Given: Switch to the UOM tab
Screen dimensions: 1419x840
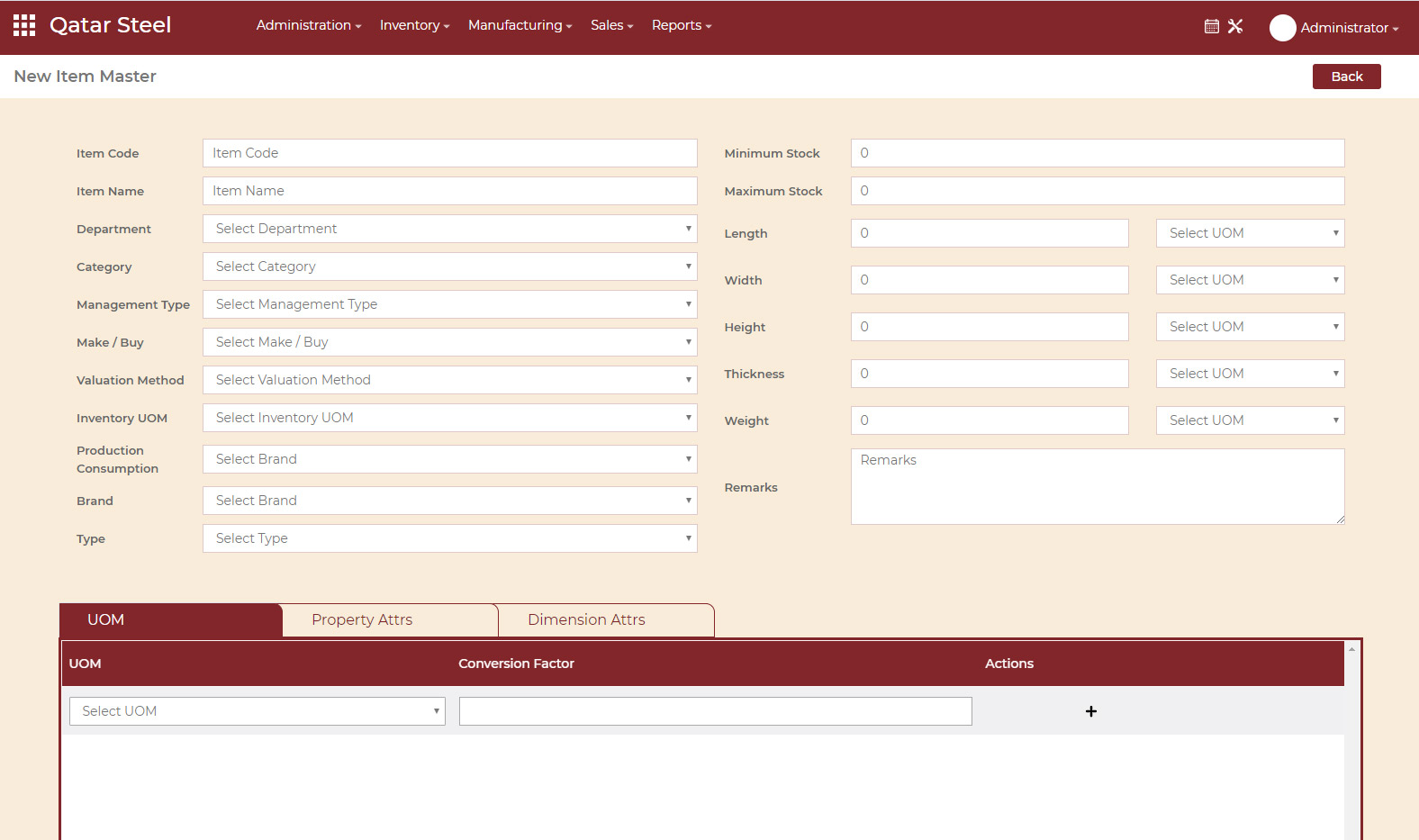Looking at the screenshot, I should (171, 620).
